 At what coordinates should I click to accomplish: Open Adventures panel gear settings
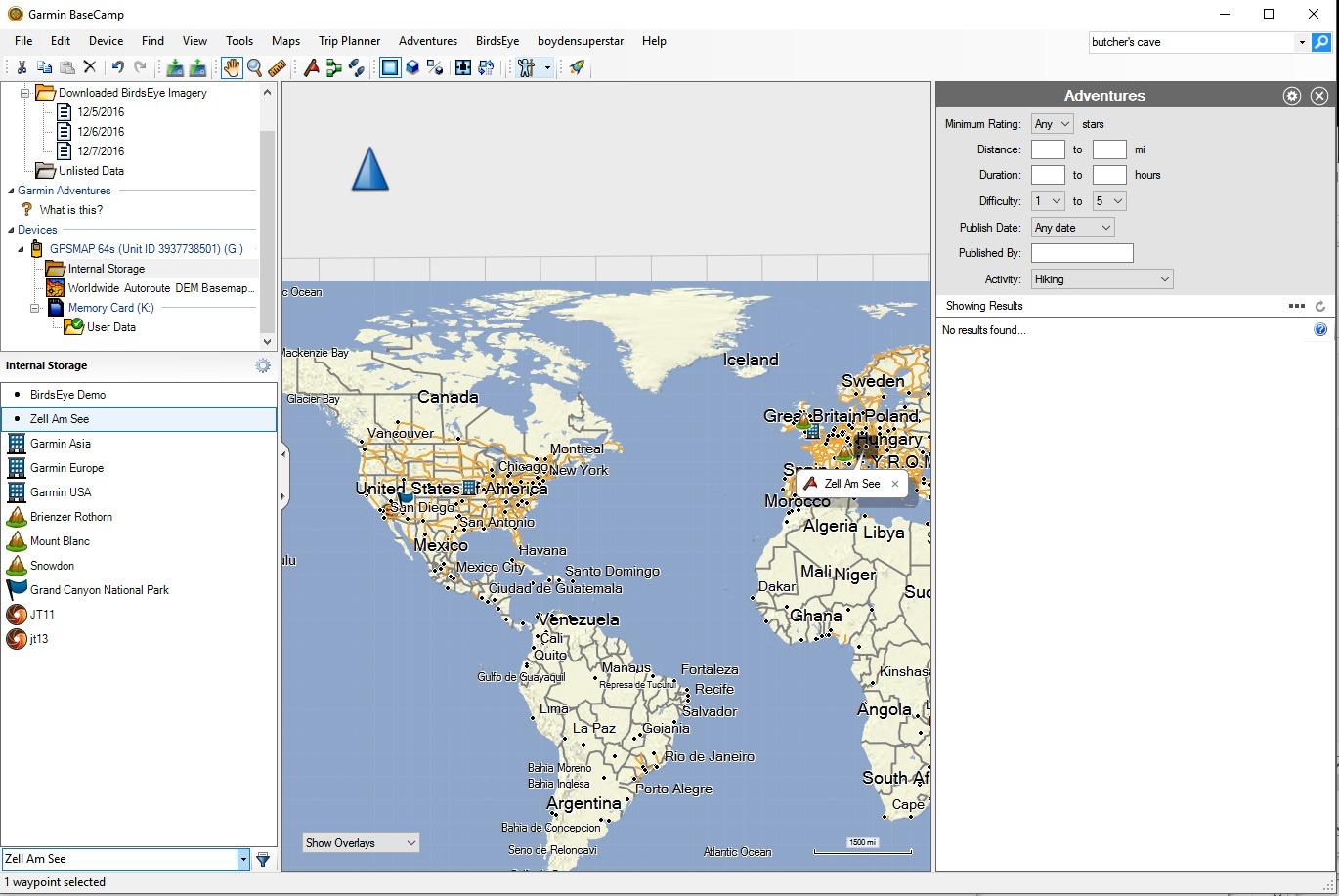[x=1292, y=96]
